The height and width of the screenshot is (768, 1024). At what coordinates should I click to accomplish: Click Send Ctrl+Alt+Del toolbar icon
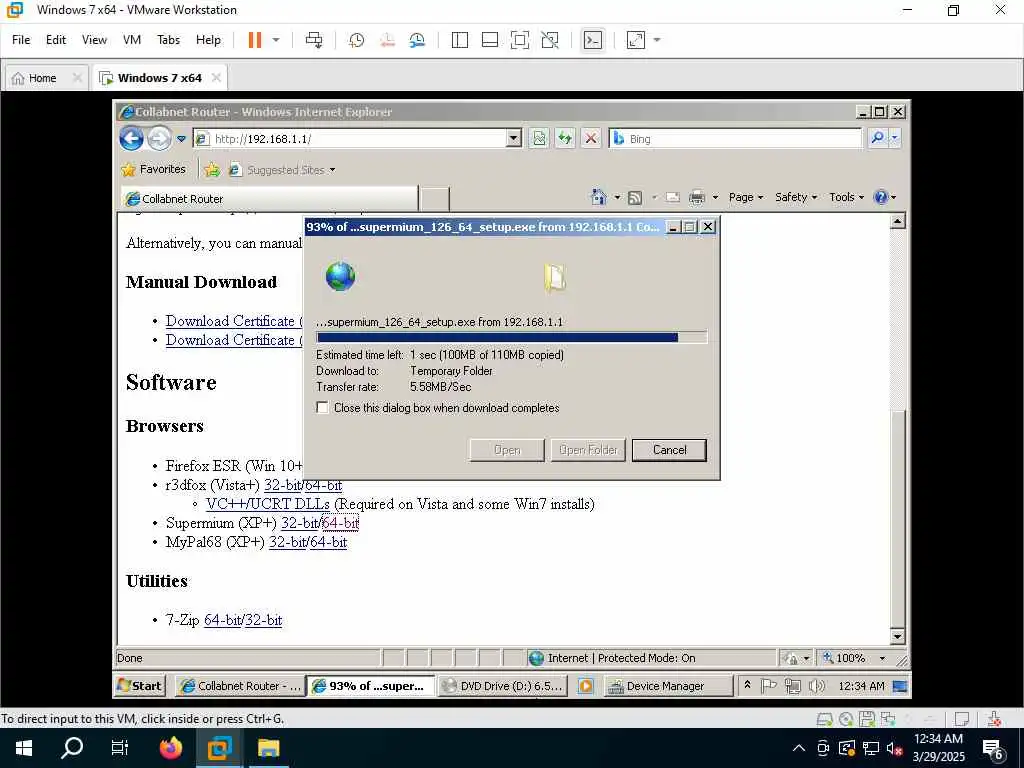314,40
